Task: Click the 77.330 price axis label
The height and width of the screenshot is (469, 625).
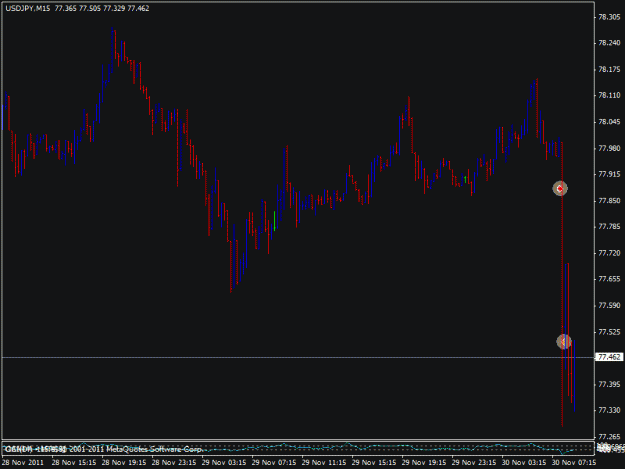Action: click(609, 410)
